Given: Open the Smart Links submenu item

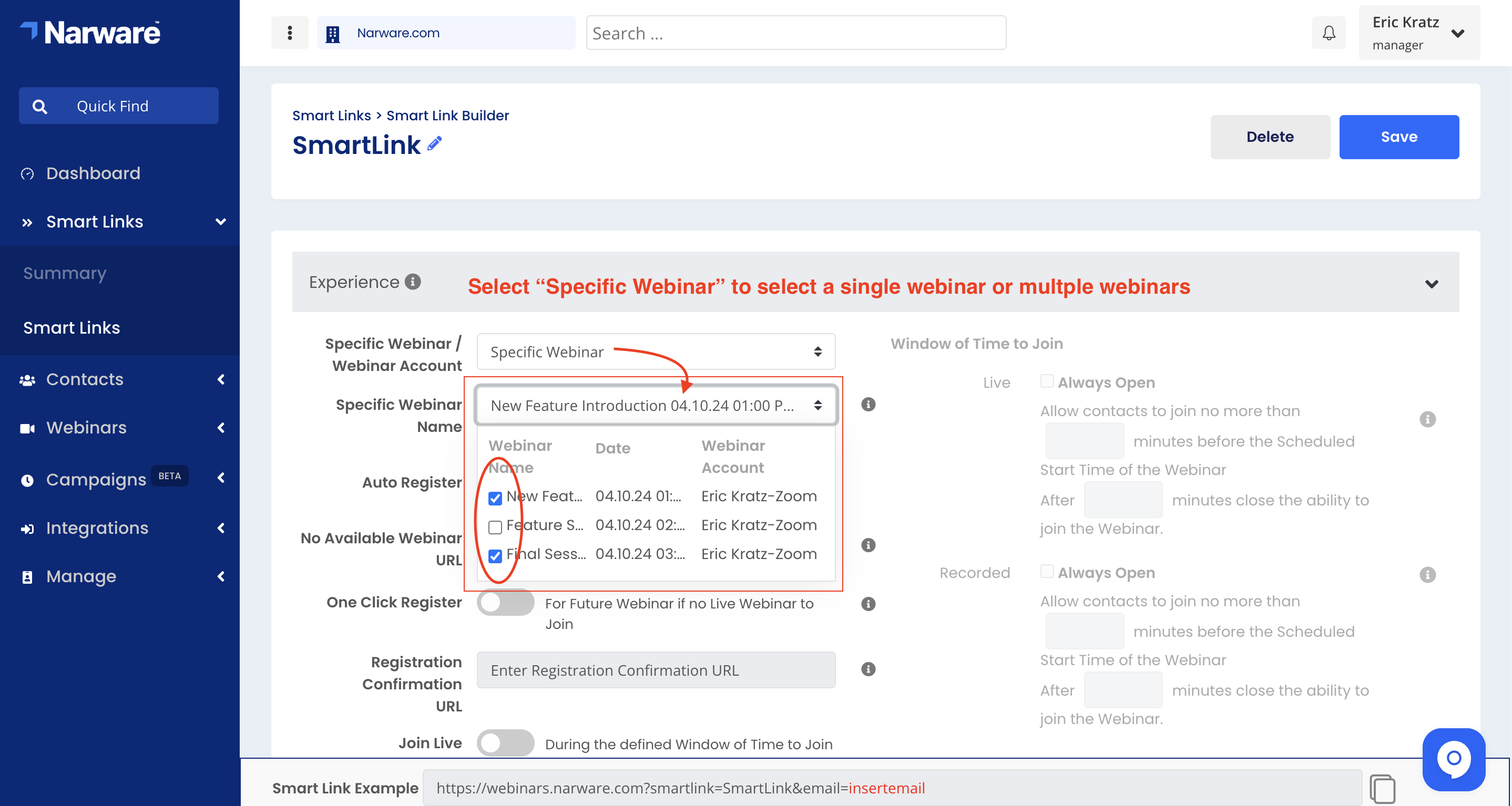Looking at the screenshot, I should (71, 327).
